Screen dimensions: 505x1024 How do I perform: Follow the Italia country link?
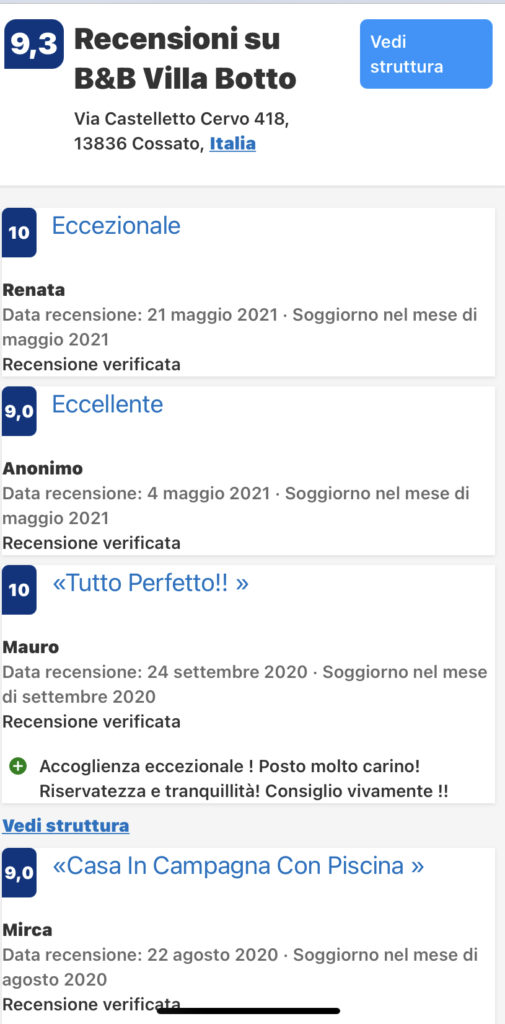(x=233, y=144)
